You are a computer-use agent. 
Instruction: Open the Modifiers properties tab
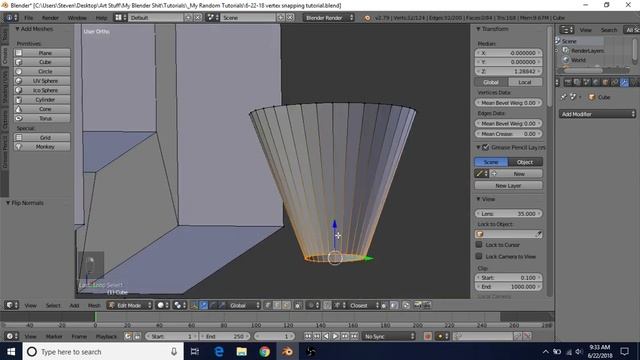624,82
